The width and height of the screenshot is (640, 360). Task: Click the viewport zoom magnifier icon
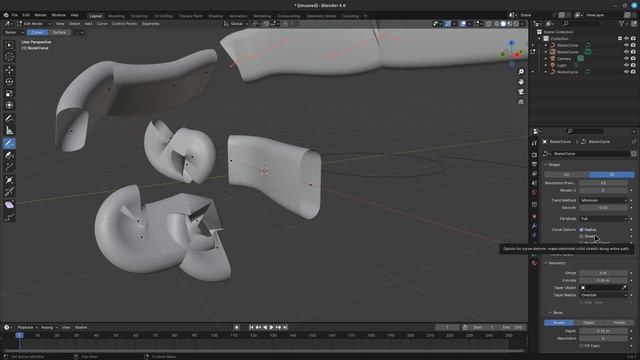[x=521, y=72]
